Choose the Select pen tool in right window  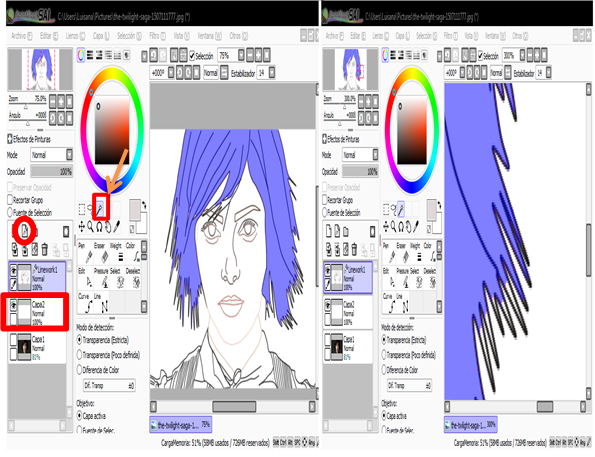417,278
